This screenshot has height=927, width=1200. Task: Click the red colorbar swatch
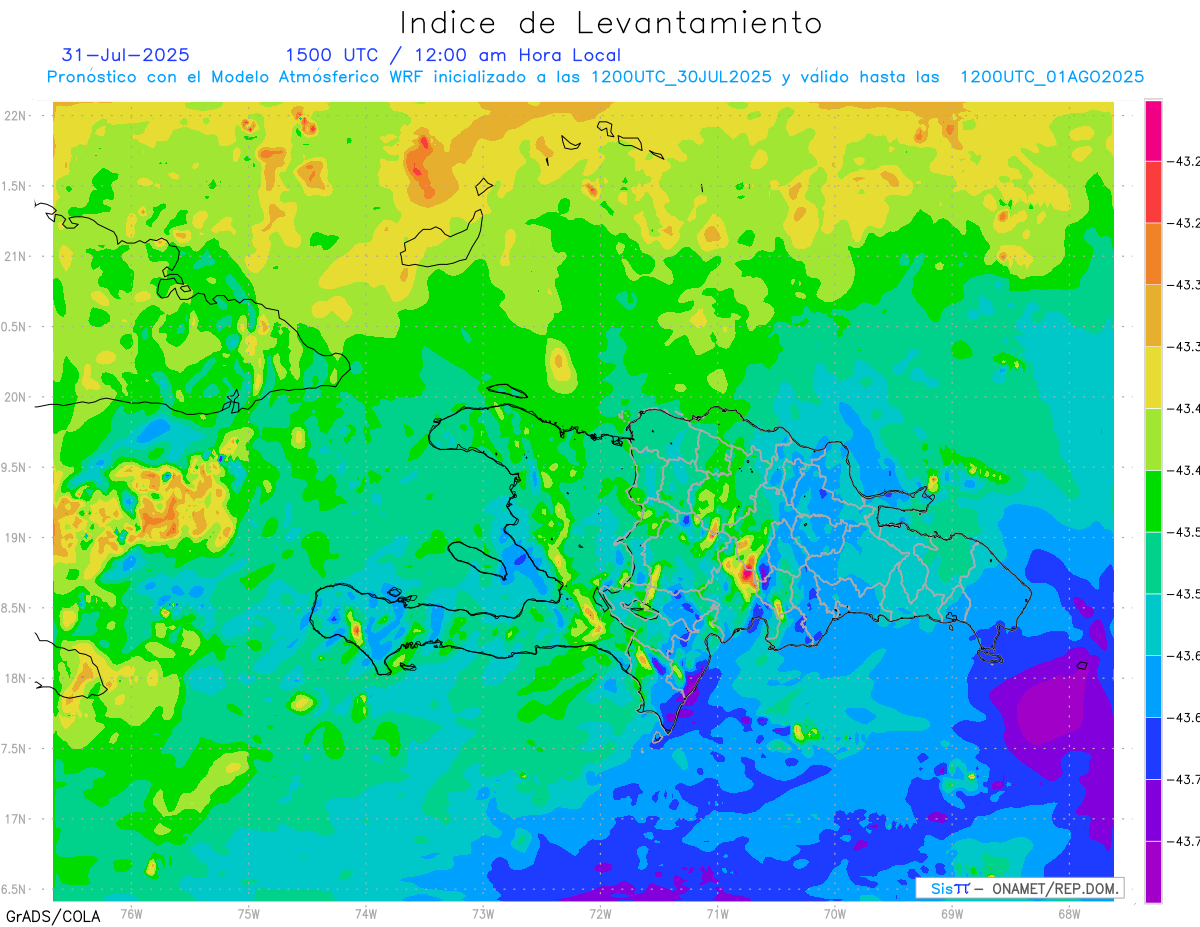coord(1153,192)
